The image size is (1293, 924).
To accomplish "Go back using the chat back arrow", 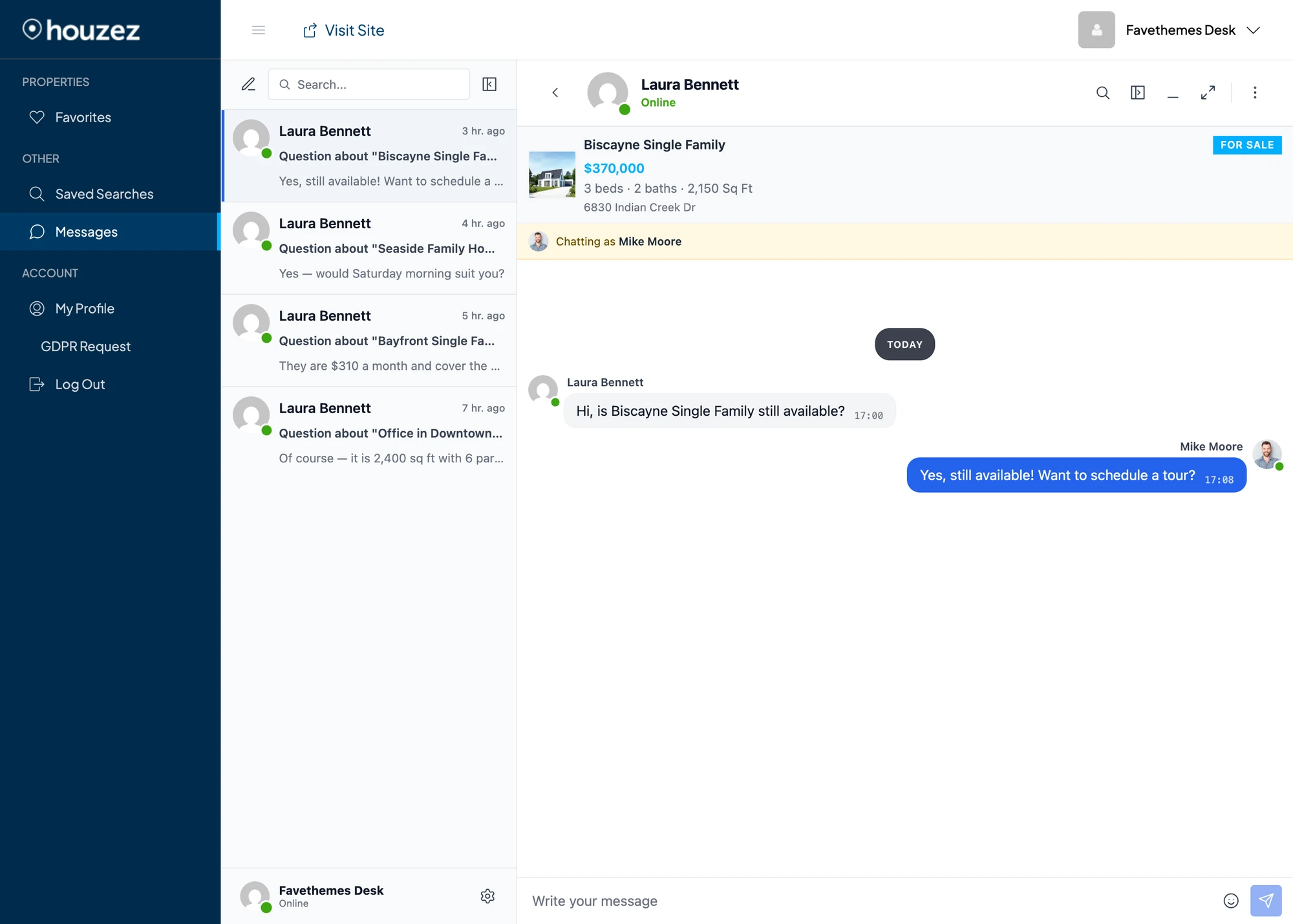I will point(555,92).
